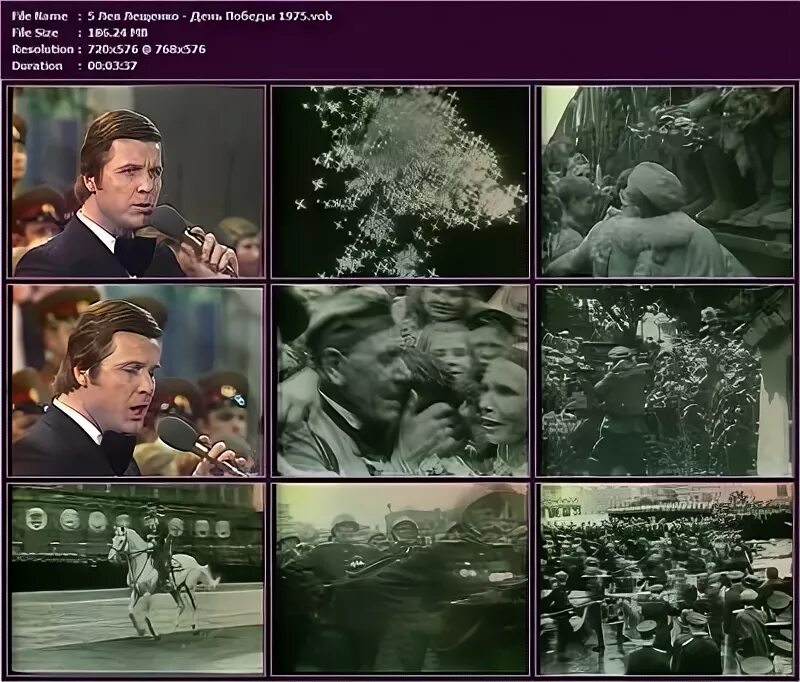Click the File Size label
Screen dimensions: 800x682
click(35, 33)
